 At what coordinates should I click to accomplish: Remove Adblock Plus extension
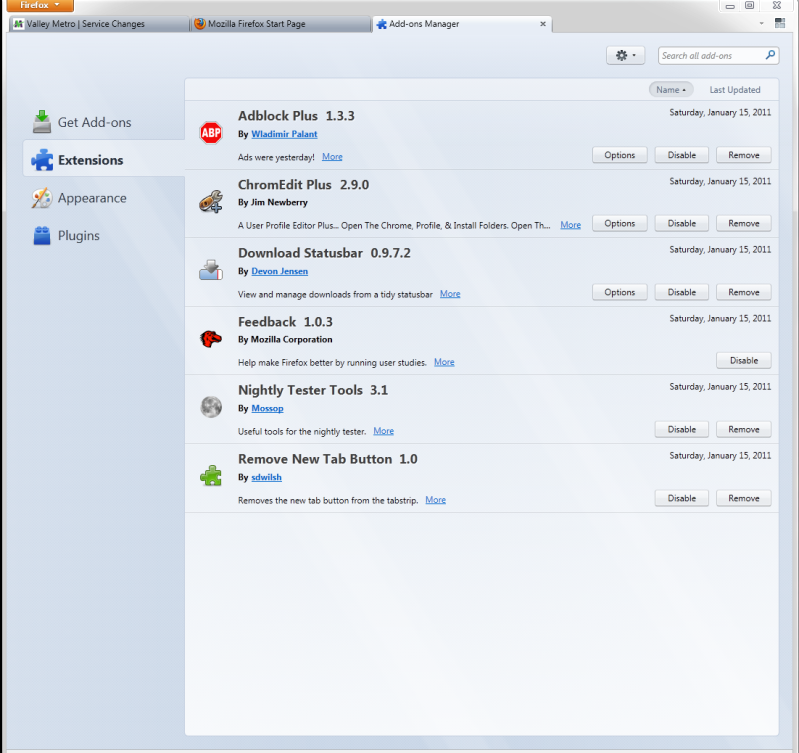coord(743,155)
